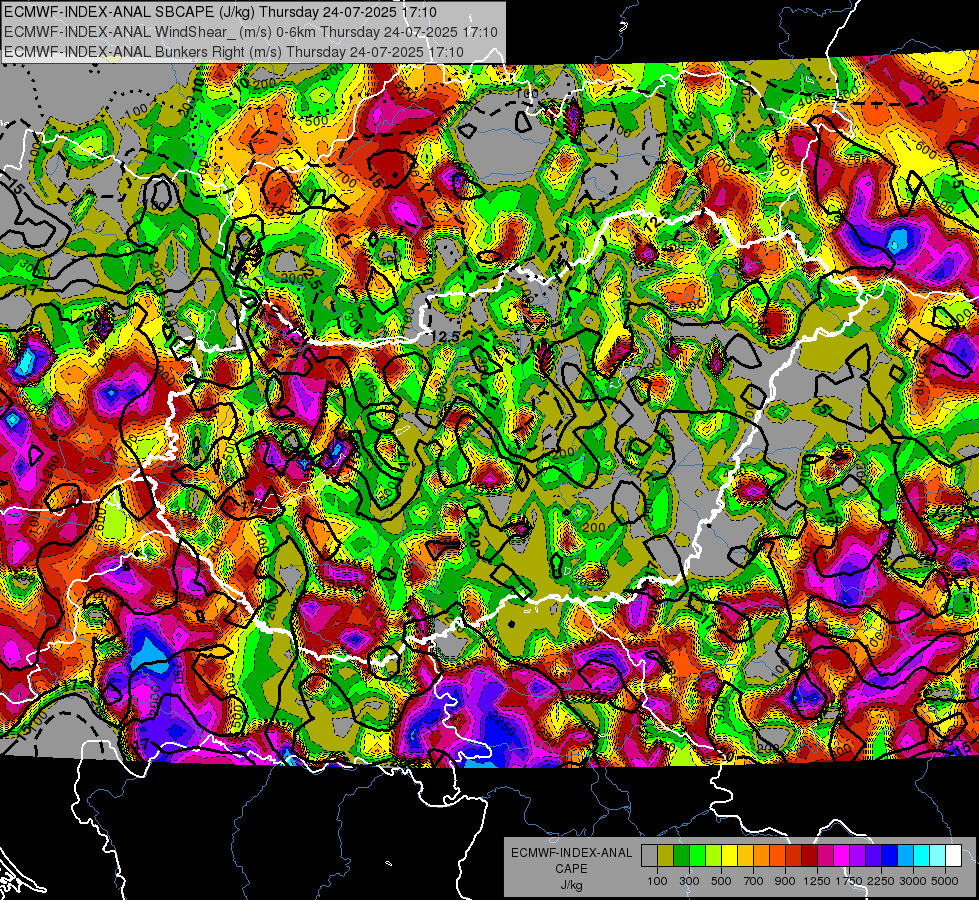Image resolution: width=979 pixels, height=900 pixels.
Task: Click the dark red legend swatch
Action: point(810,856)
